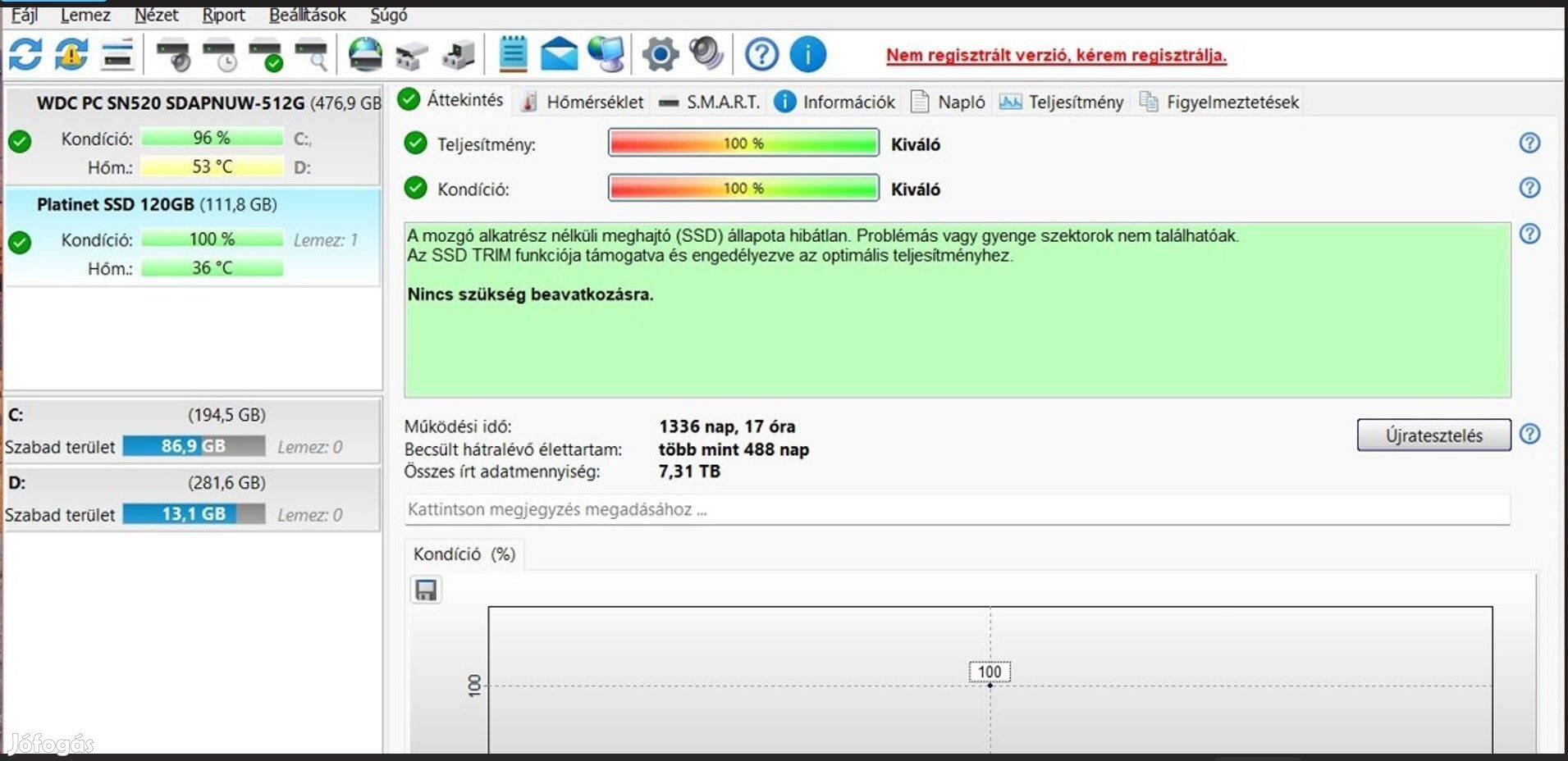Image resolution: width=1568 pixels, height=761 pixels.
Task: Select the Áttekintés tab
Action: point(451,99)
